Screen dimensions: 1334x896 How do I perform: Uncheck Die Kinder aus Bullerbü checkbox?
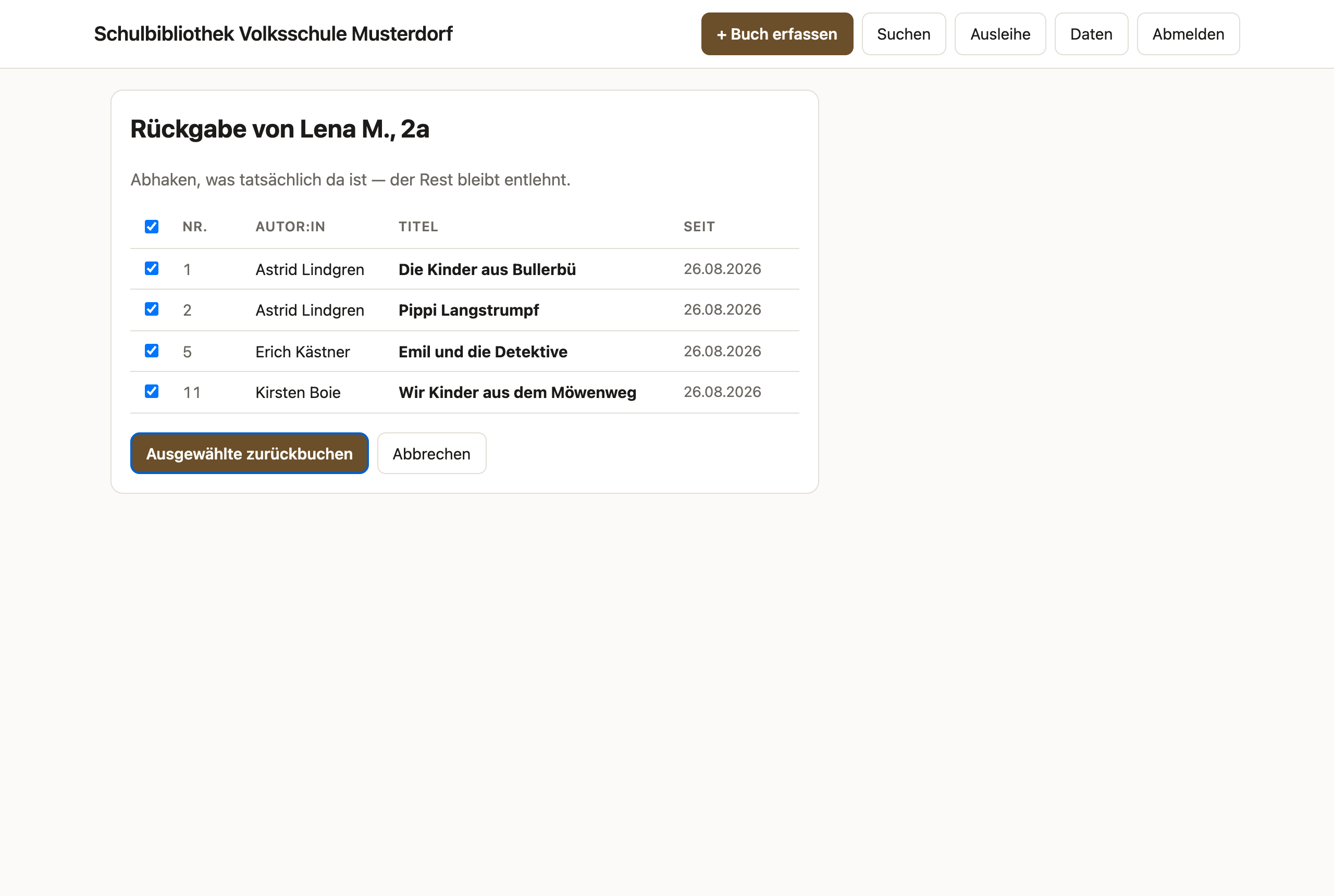click(x=152, y=268)
